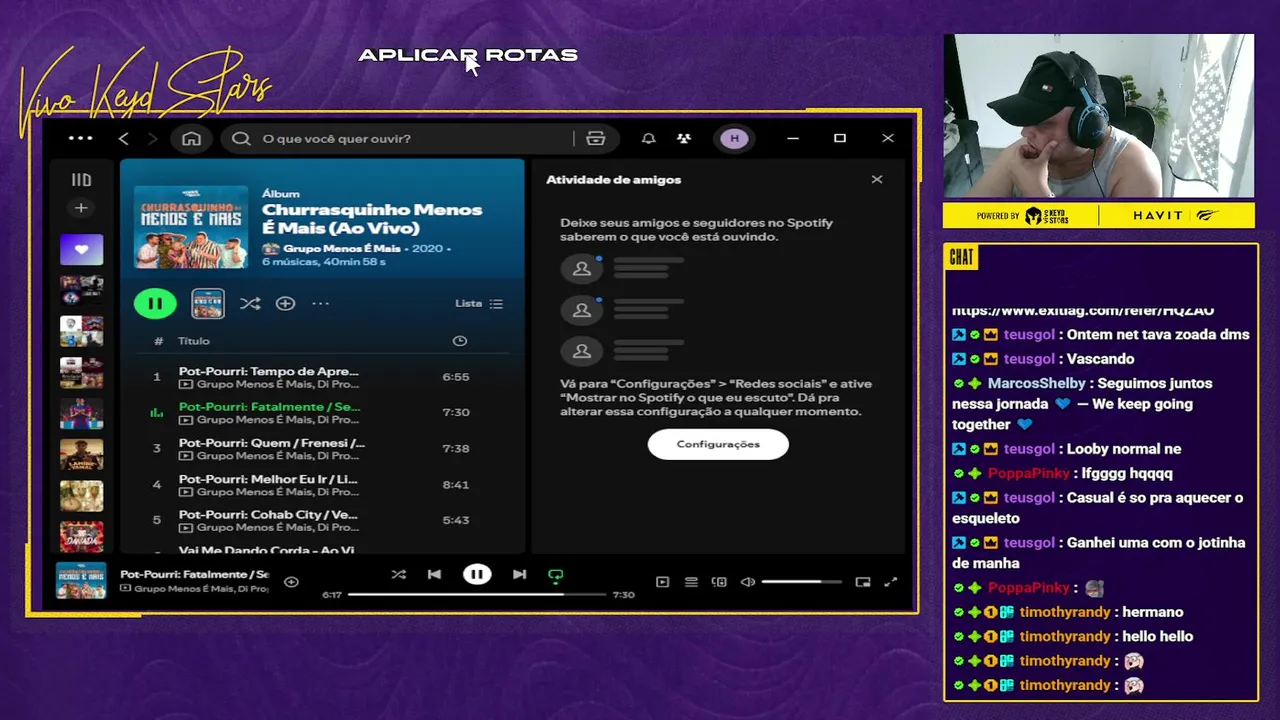The height and width of the screenshot is (720, 1280).
Task: Open connect to a device
Action: click(x=719, y=582)
